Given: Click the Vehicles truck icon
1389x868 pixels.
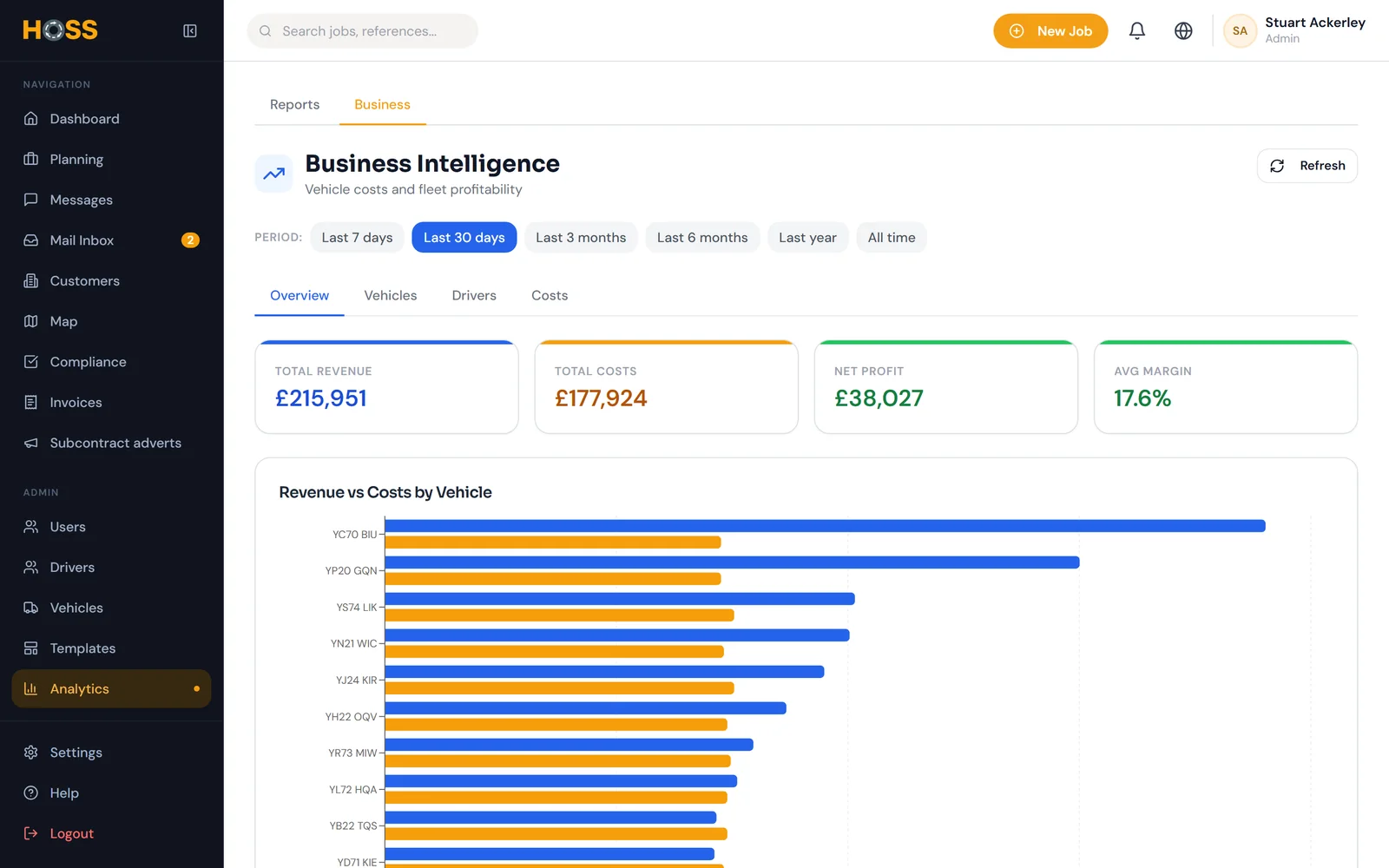Looking at the screenshot, I should click(x=31, y=608).
